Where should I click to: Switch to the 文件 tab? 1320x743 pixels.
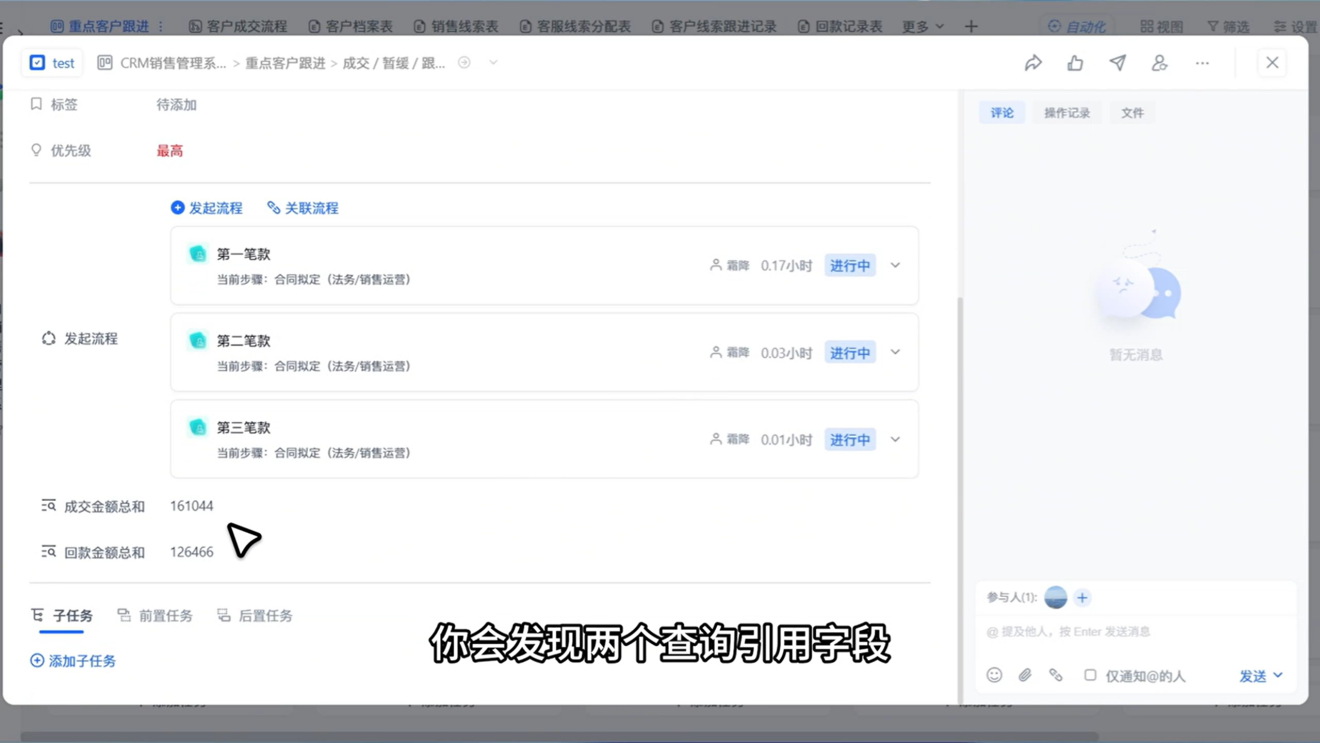[1132, 113]
